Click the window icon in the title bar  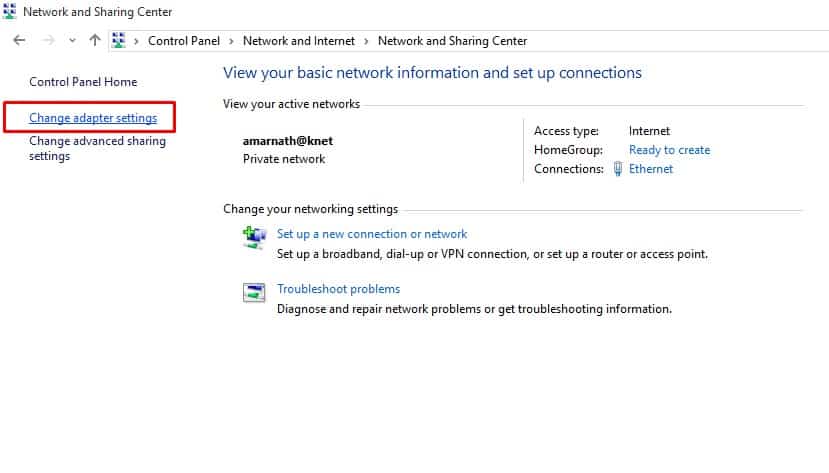click(10, 12)
